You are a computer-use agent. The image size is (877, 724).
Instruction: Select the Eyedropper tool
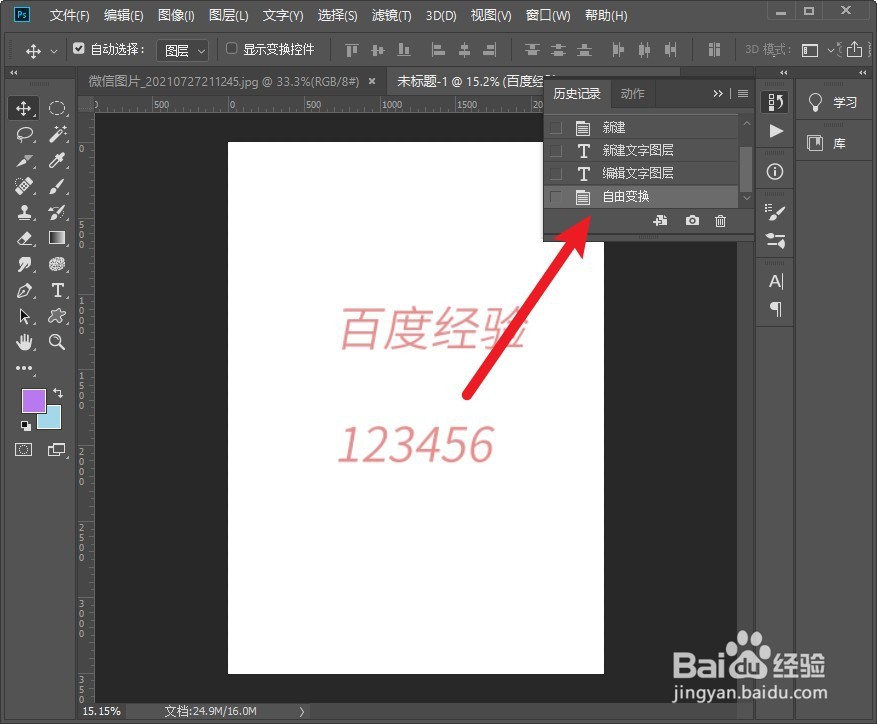click(57, 161)
